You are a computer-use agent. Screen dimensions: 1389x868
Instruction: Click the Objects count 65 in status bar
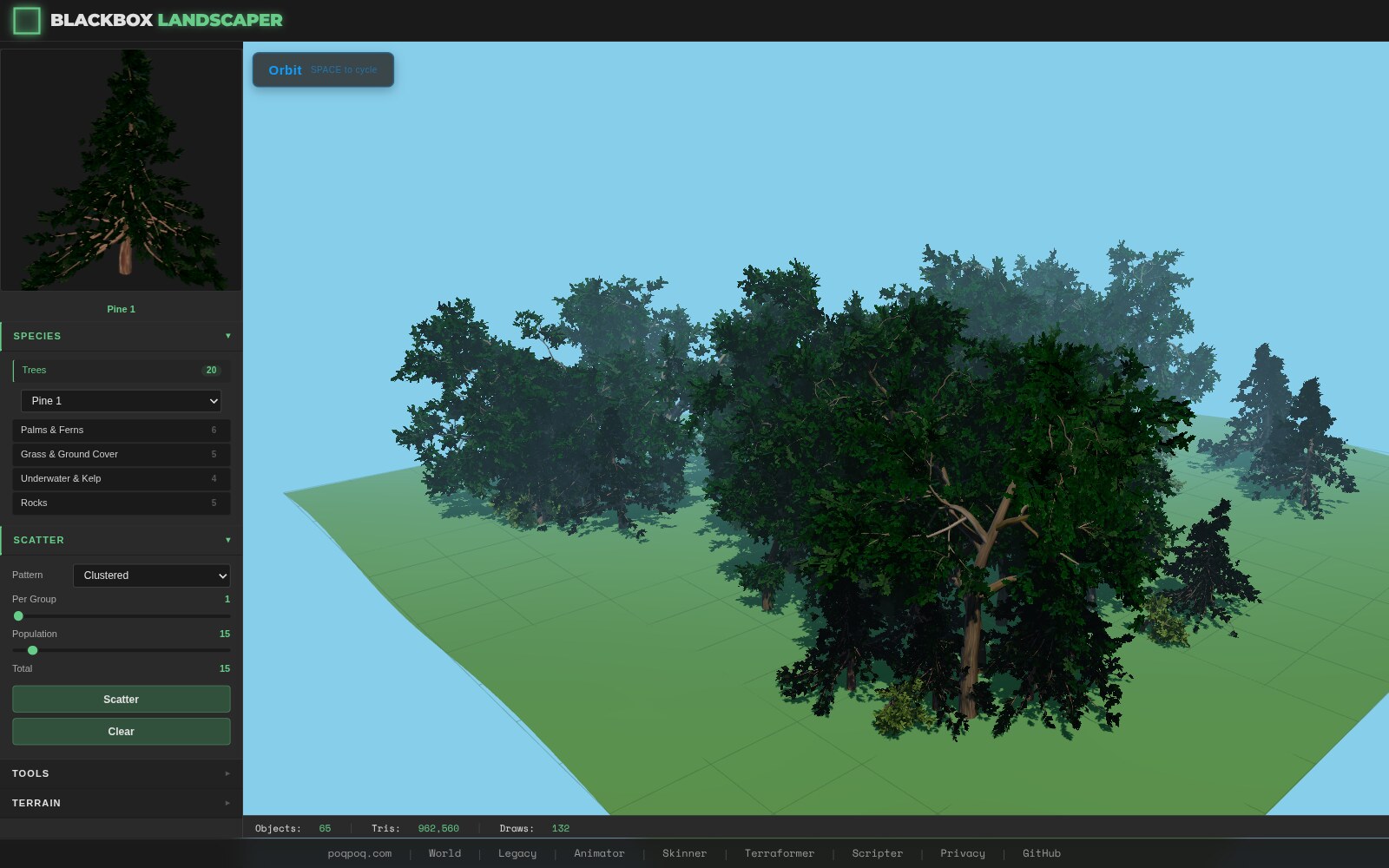coord(325,828)
